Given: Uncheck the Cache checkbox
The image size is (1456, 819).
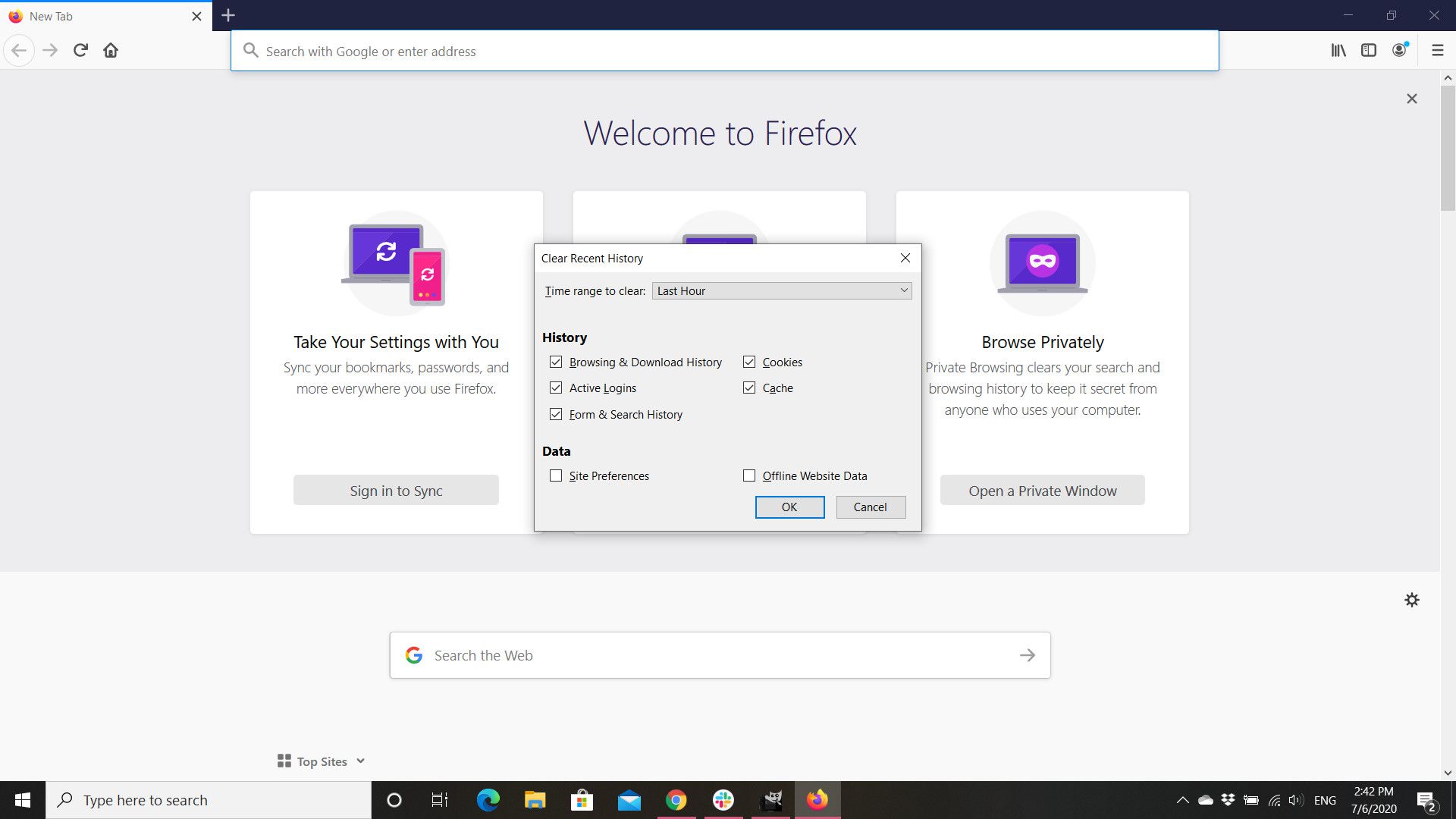Looking at the screenshot, I should [x=749, y=388].
